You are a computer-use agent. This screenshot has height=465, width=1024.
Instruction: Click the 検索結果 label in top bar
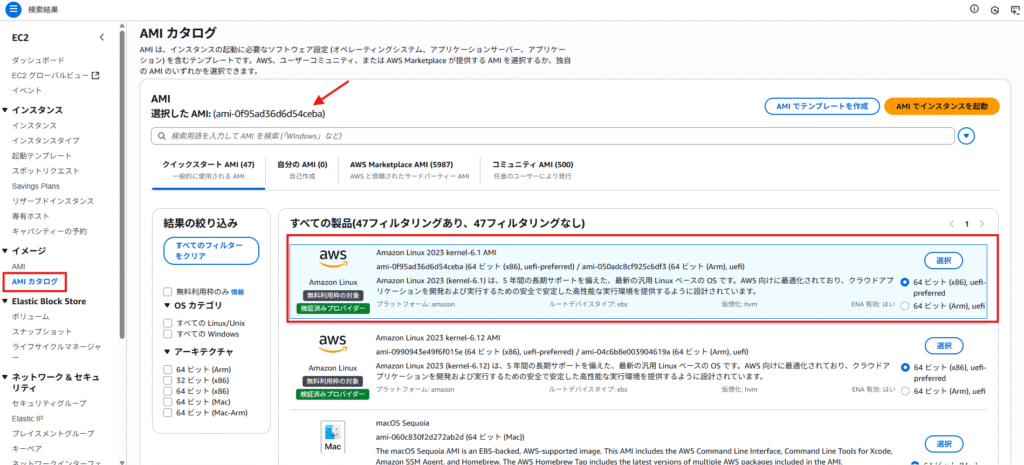click(x=42, y=10)
